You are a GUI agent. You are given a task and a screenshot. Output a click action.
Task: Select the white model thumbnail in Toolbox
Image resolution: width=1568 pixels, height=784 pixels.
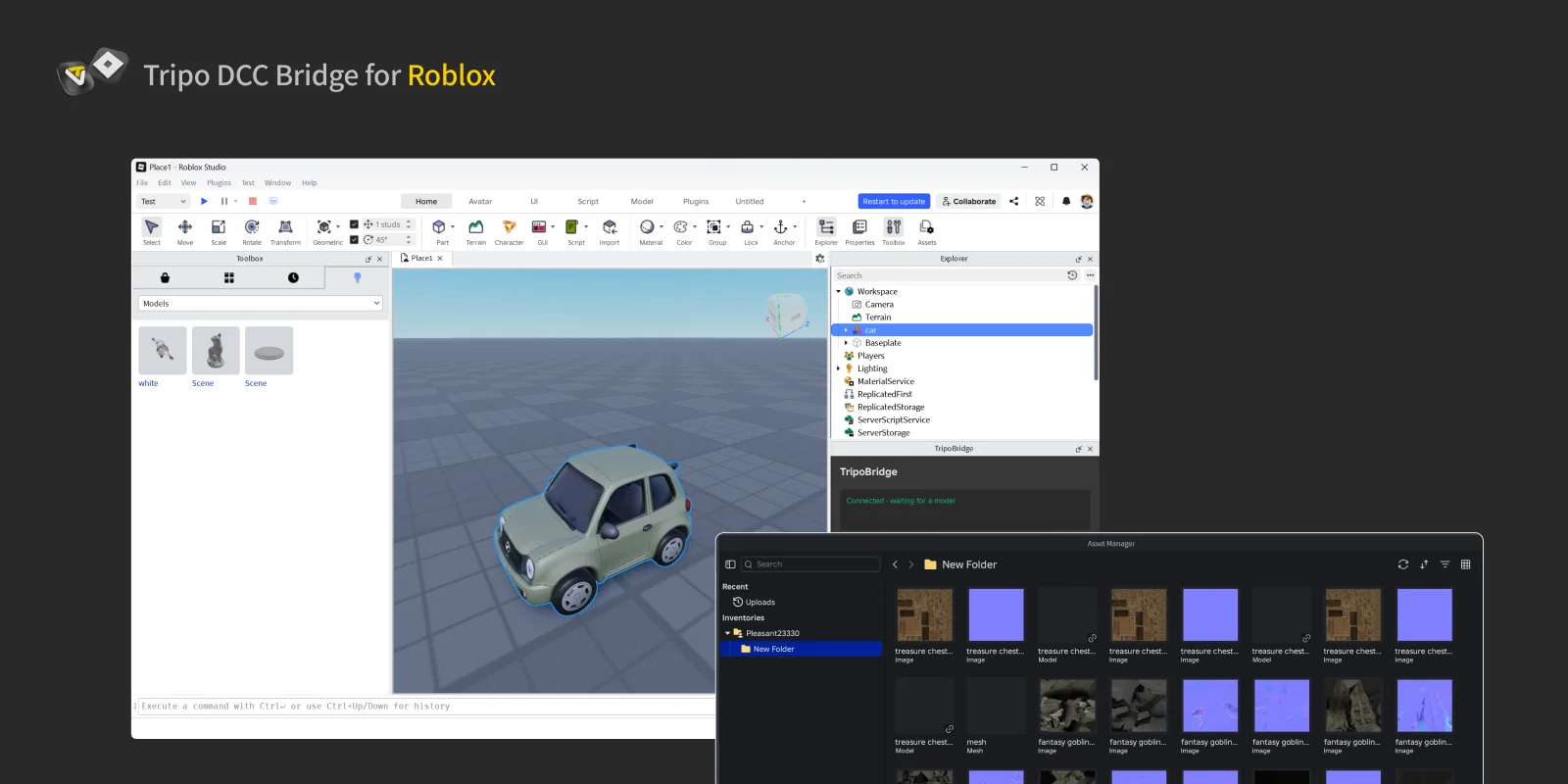pos(163,351)
